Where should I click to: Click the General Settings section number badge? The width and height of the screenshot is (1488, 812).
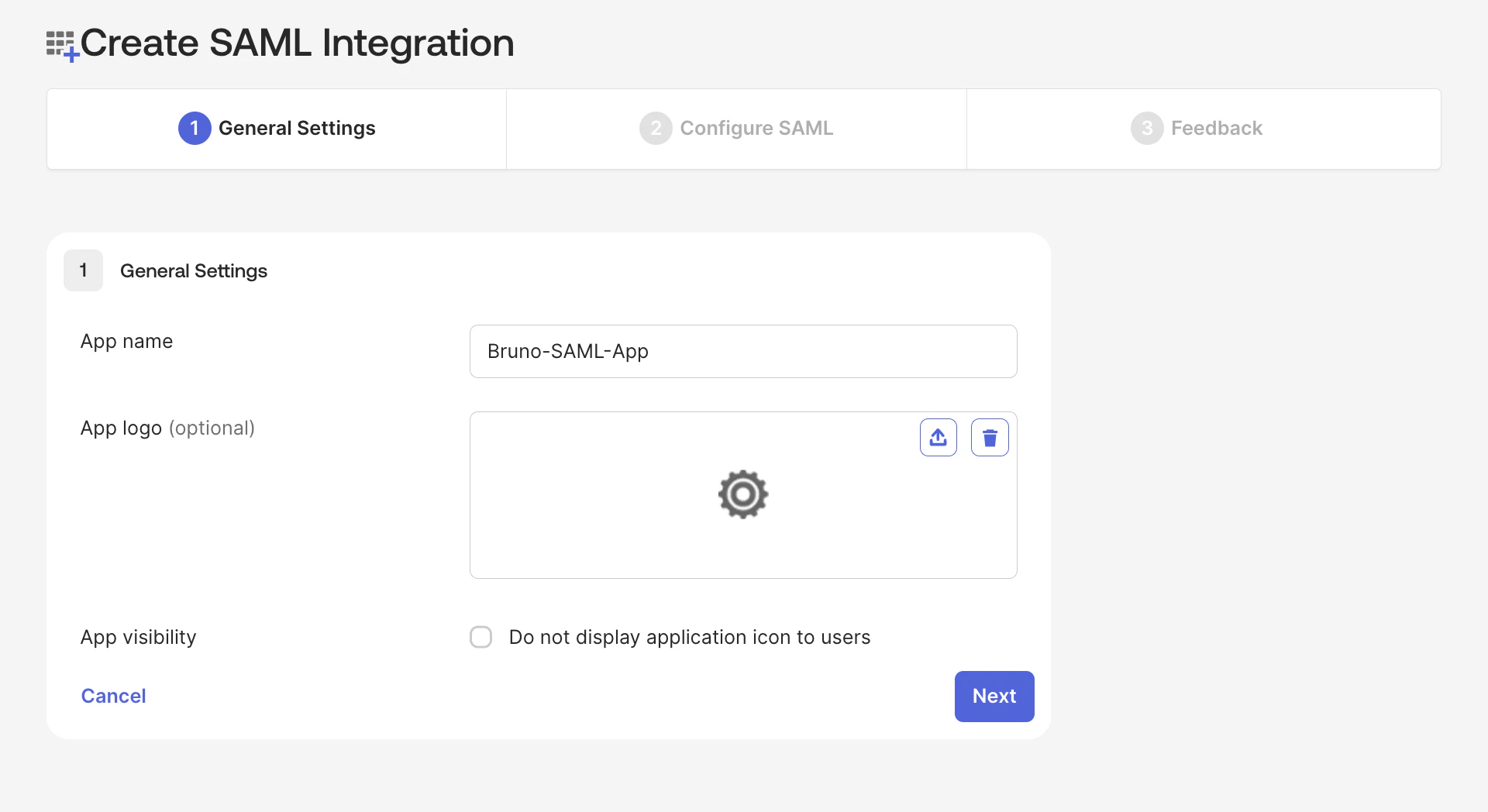pyautogui.click(x=83, y=270)
